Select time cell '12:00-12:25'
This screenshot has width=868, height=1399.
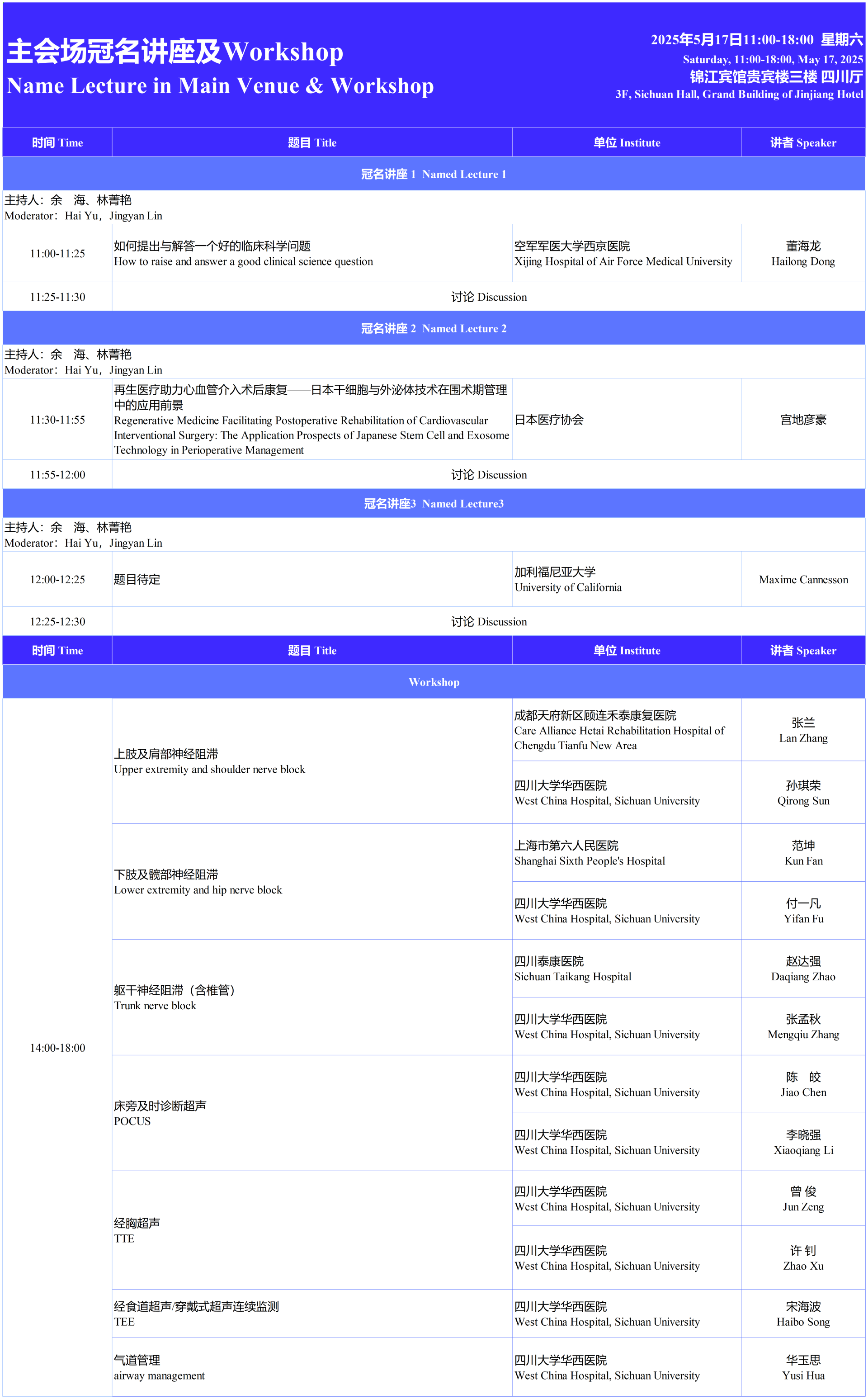click(57, 579)
